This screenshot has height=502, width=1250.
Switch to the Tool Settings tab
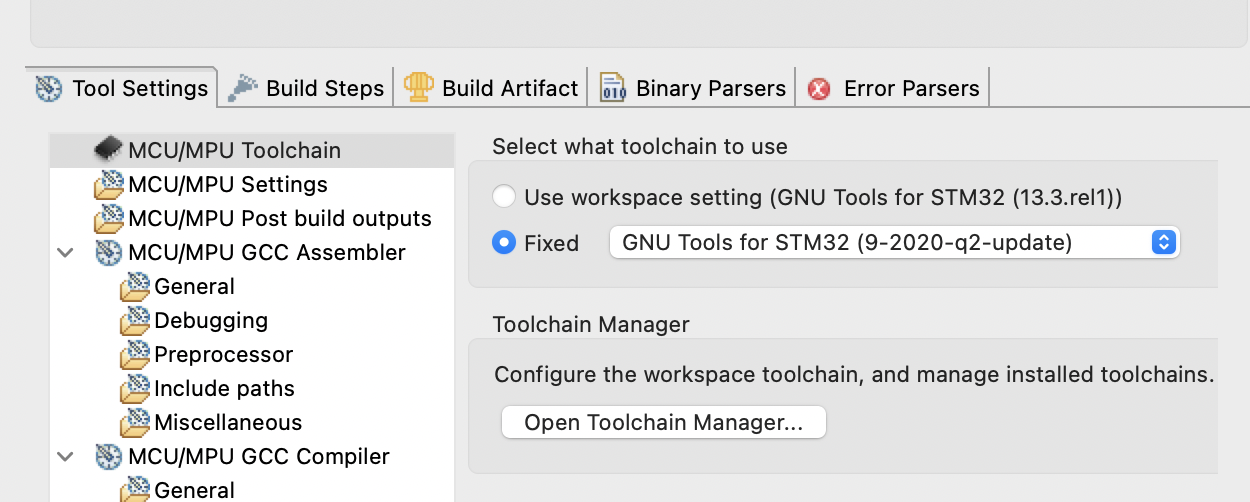pos(121,88)
